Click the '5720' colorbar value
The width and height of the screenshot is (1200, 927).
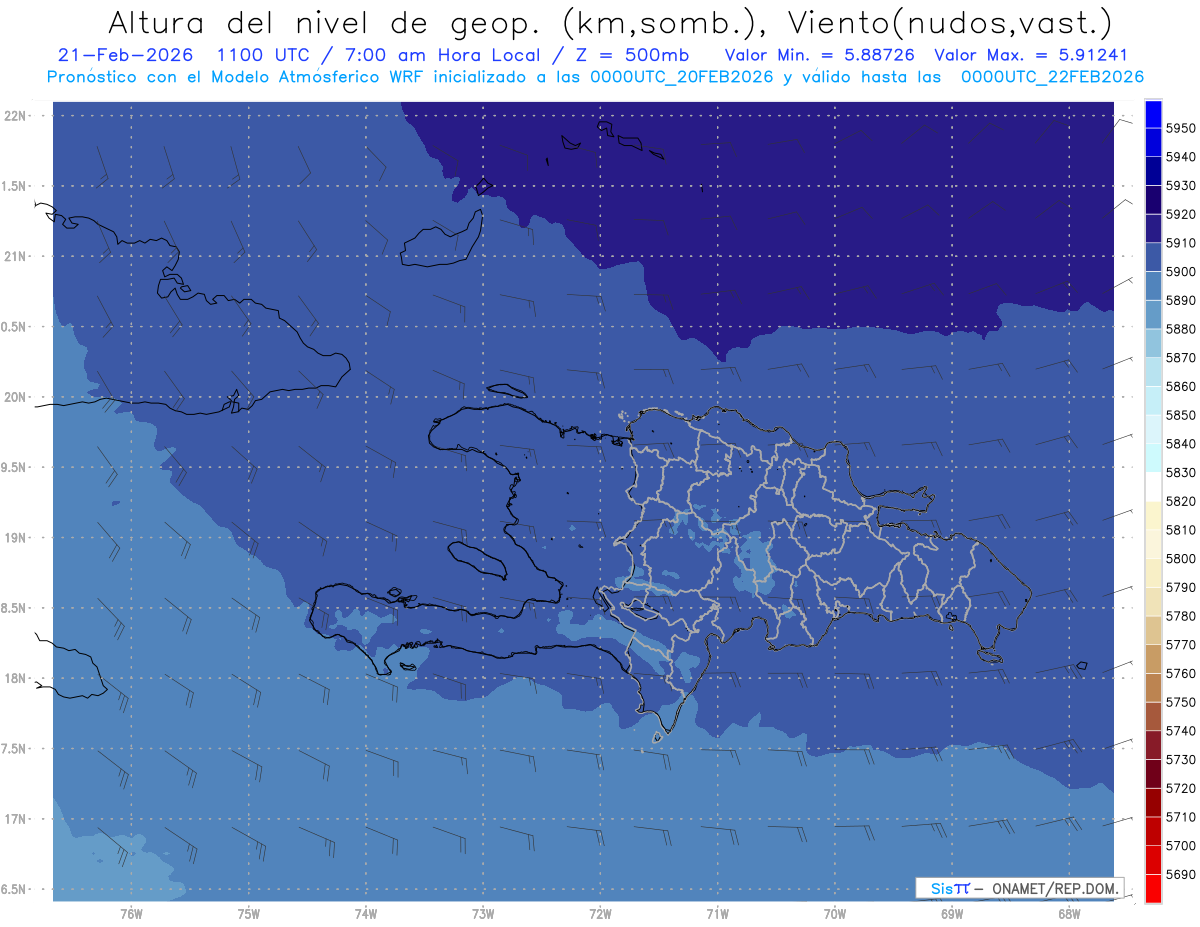click(x=1181, y=788)
